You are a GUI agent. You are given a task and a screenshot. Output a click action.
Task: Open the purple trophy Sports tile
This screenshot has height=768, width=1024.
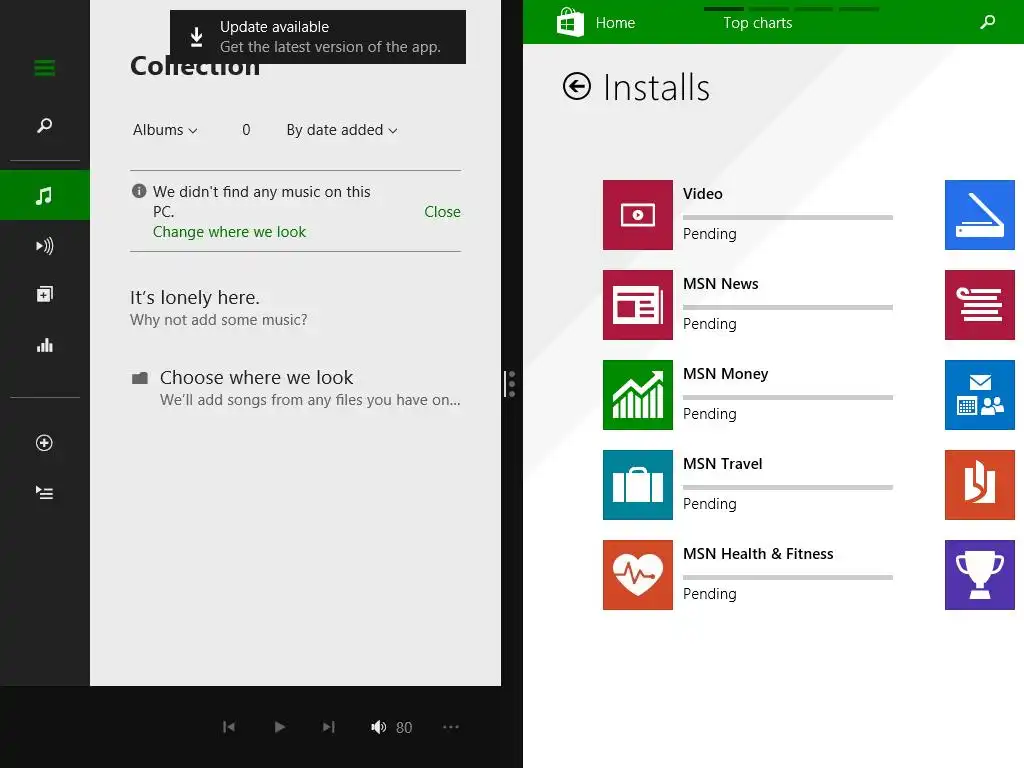[980, 575]
